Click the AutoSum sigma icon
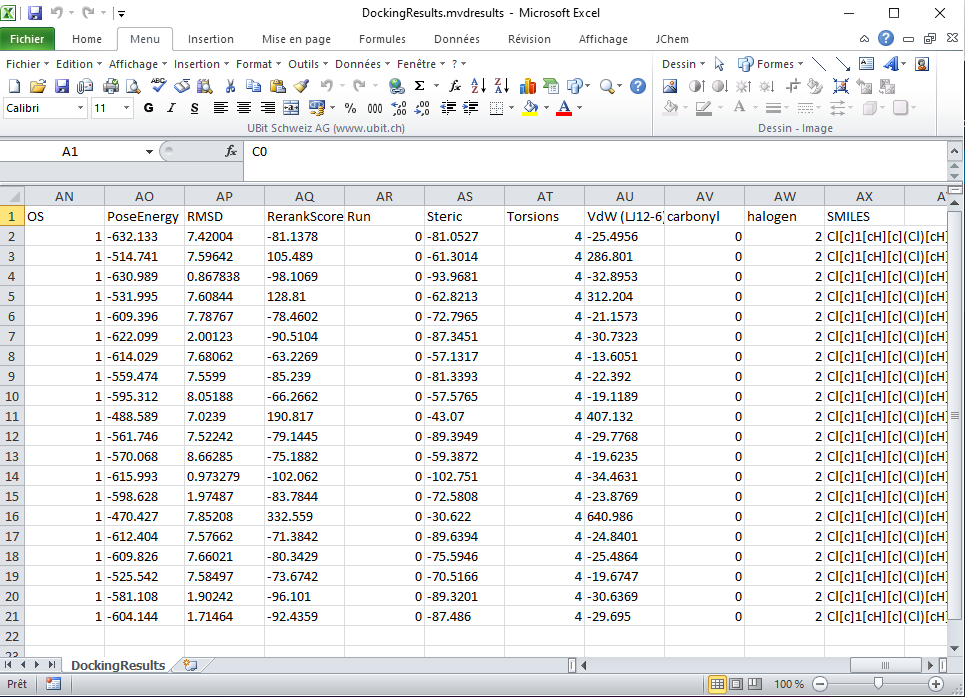The width and height of the screenshot is (965, 697). pyautogui.click(x=420, y=86)
